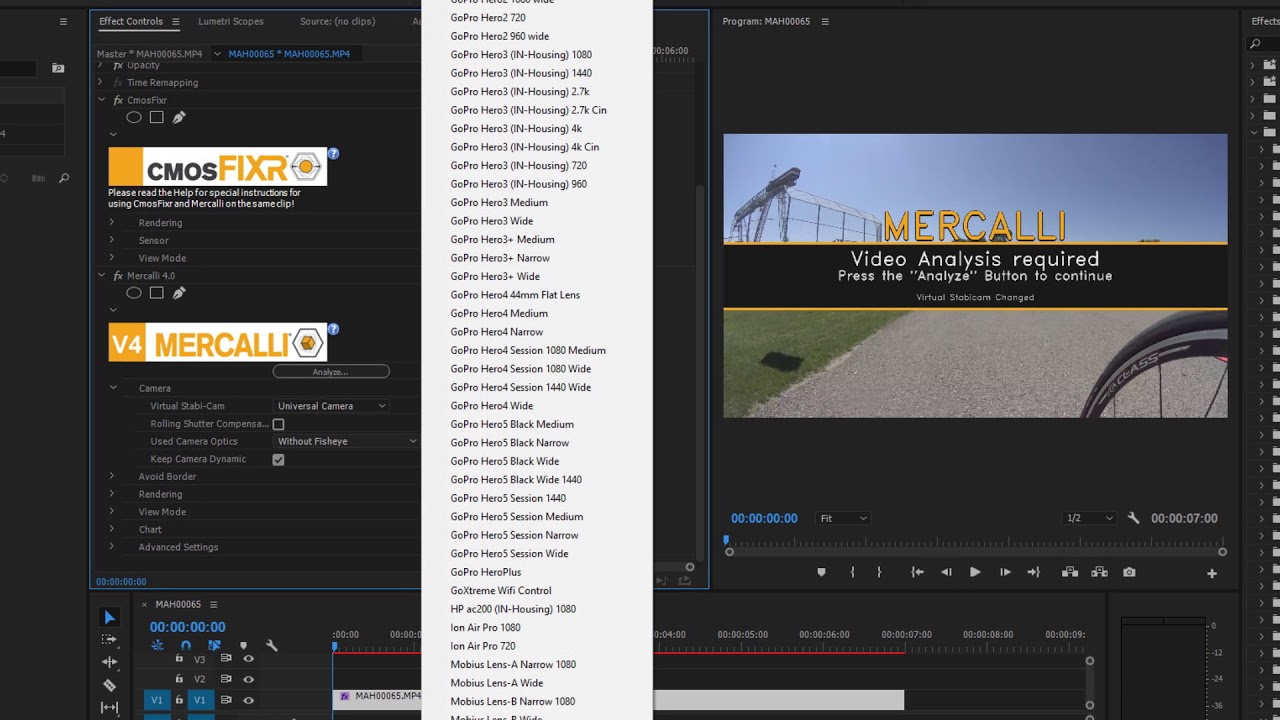Image resolution: width=1280 pixels, height=720 pixels.
Task: Click Mark Out in Program monitor
Action: [879, 572]
